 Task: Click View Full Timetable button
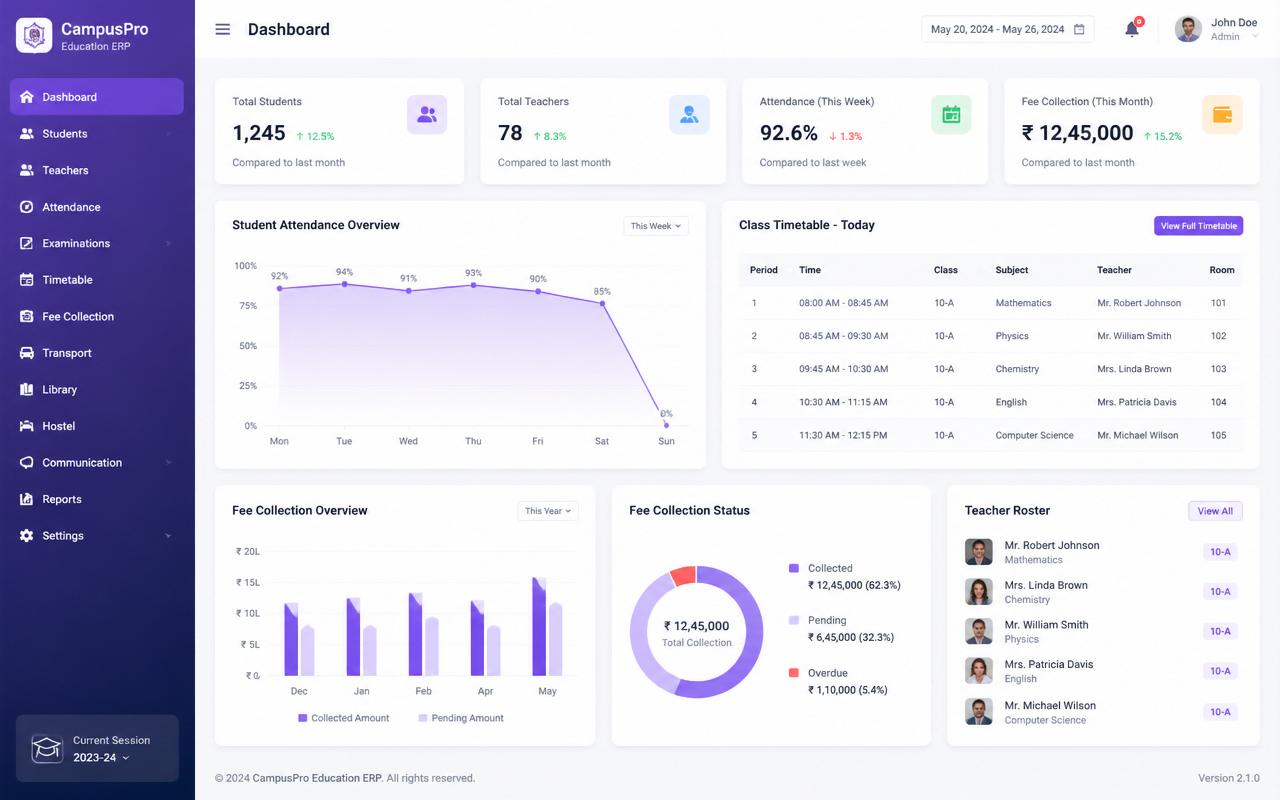(1198, 226)
